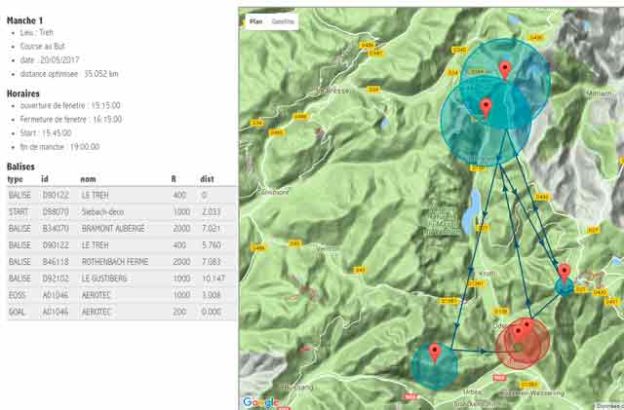This screenshot has width=624, height=410.
Task: Click the red marker in the large overlapping teal circle
Action: (x=486, y=108)
